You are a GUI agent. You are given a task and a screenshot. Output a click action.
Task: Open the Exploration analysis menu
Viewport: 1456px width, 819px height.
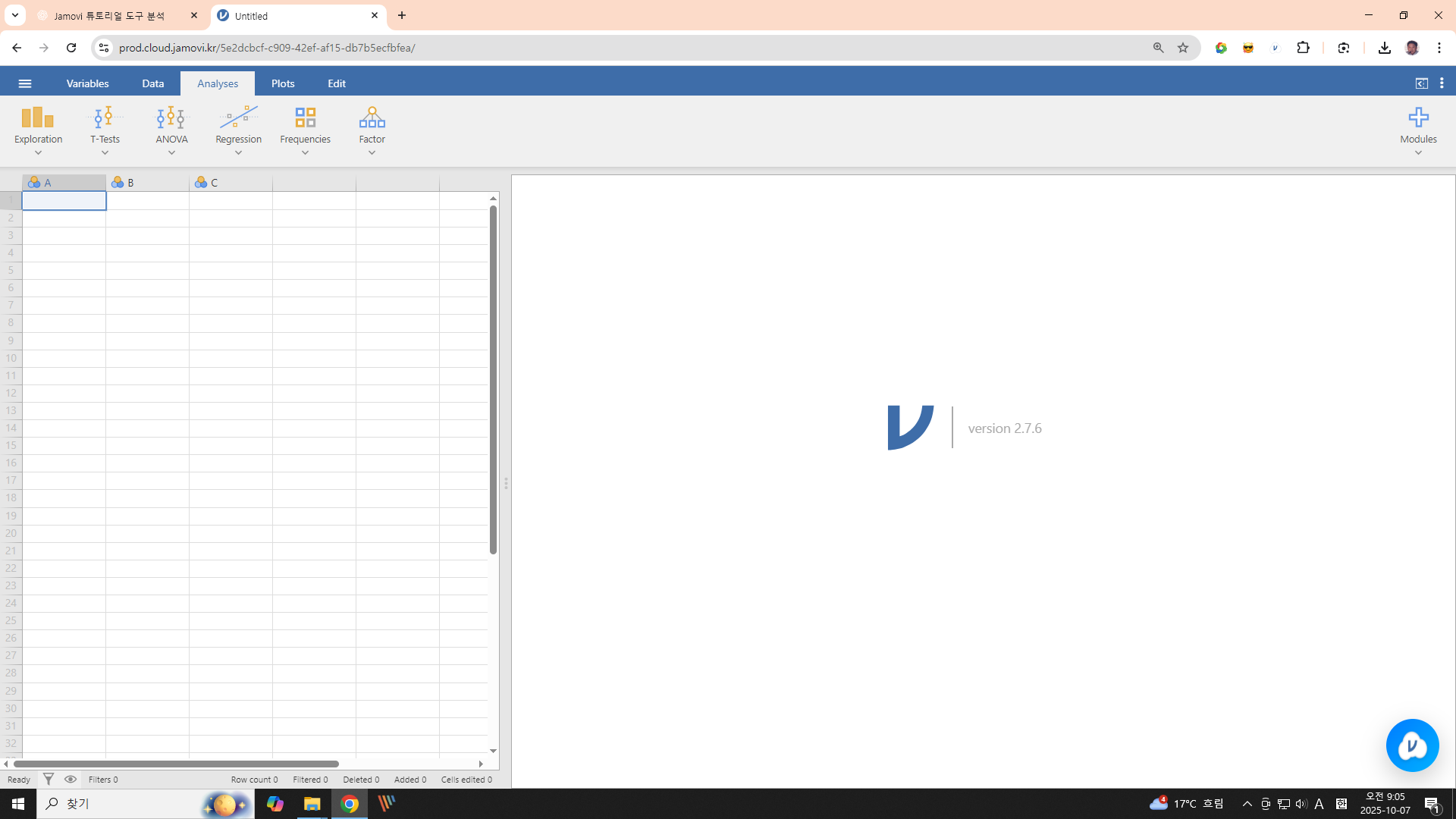38,125
